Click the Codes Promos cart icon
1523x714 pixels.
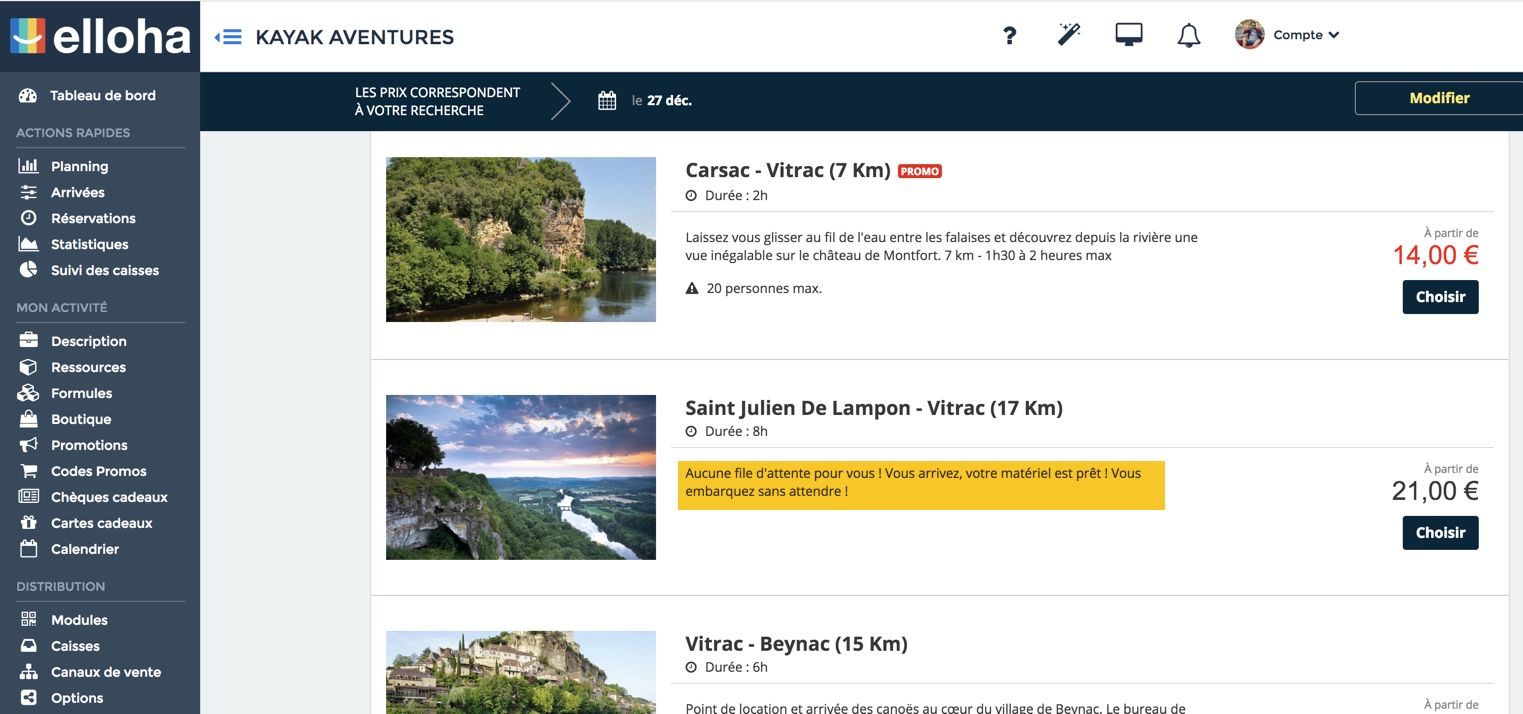click(x=28, y=471)
